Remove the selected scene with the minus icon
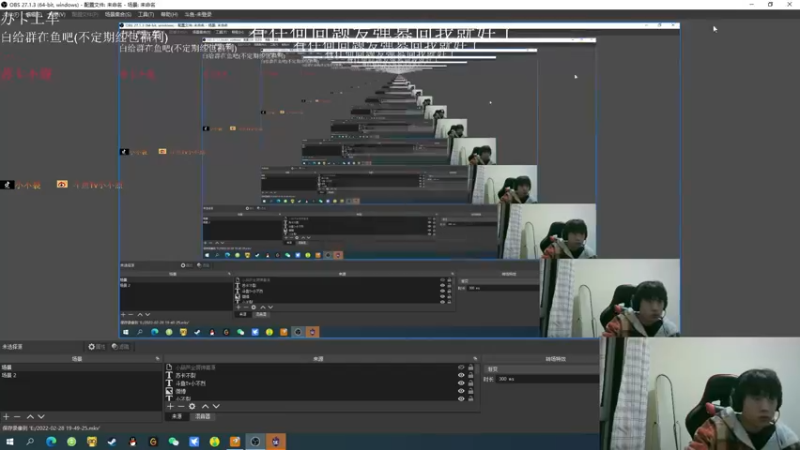The width and height of the screenshot is (800, 450). [x=17, y=417]
